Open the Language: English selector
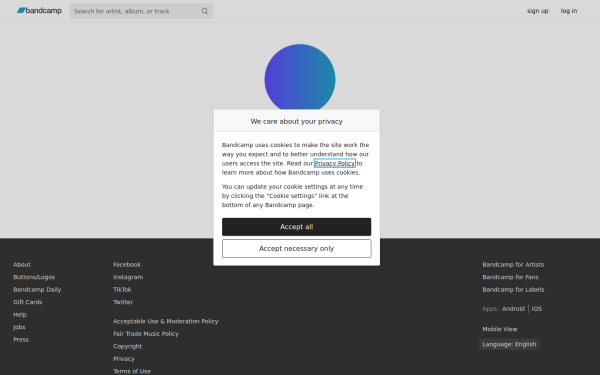Viewport: 600px width, 375px height. pos(509,344)
